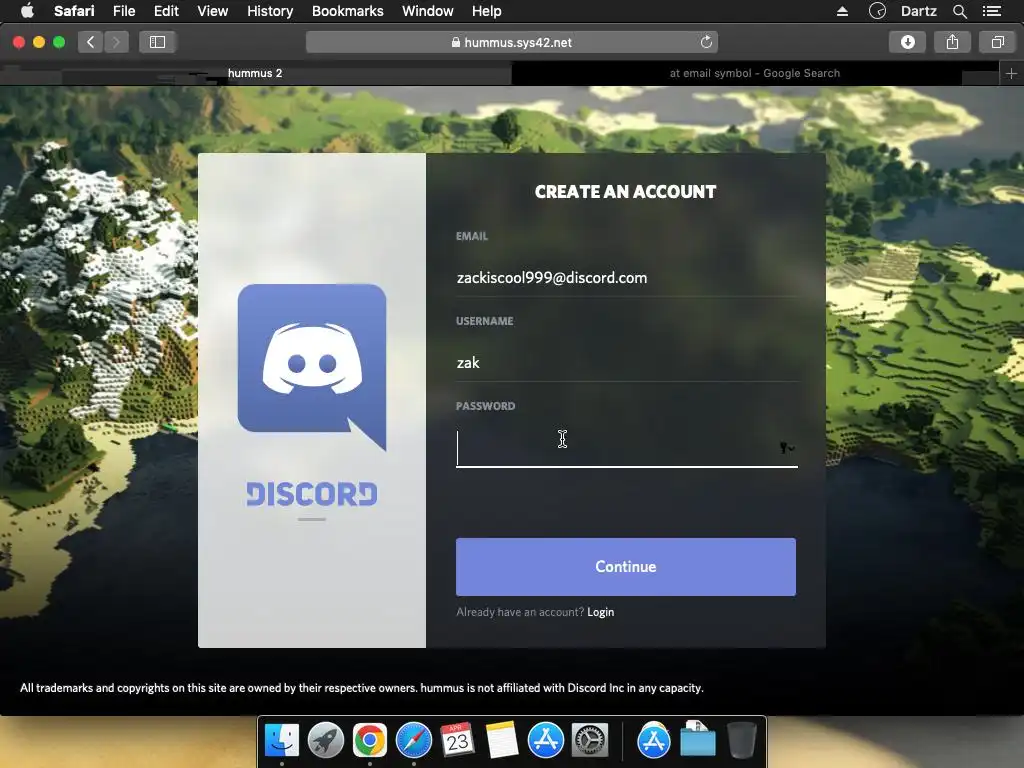Zoom Safari window with green button

point(59,42)
